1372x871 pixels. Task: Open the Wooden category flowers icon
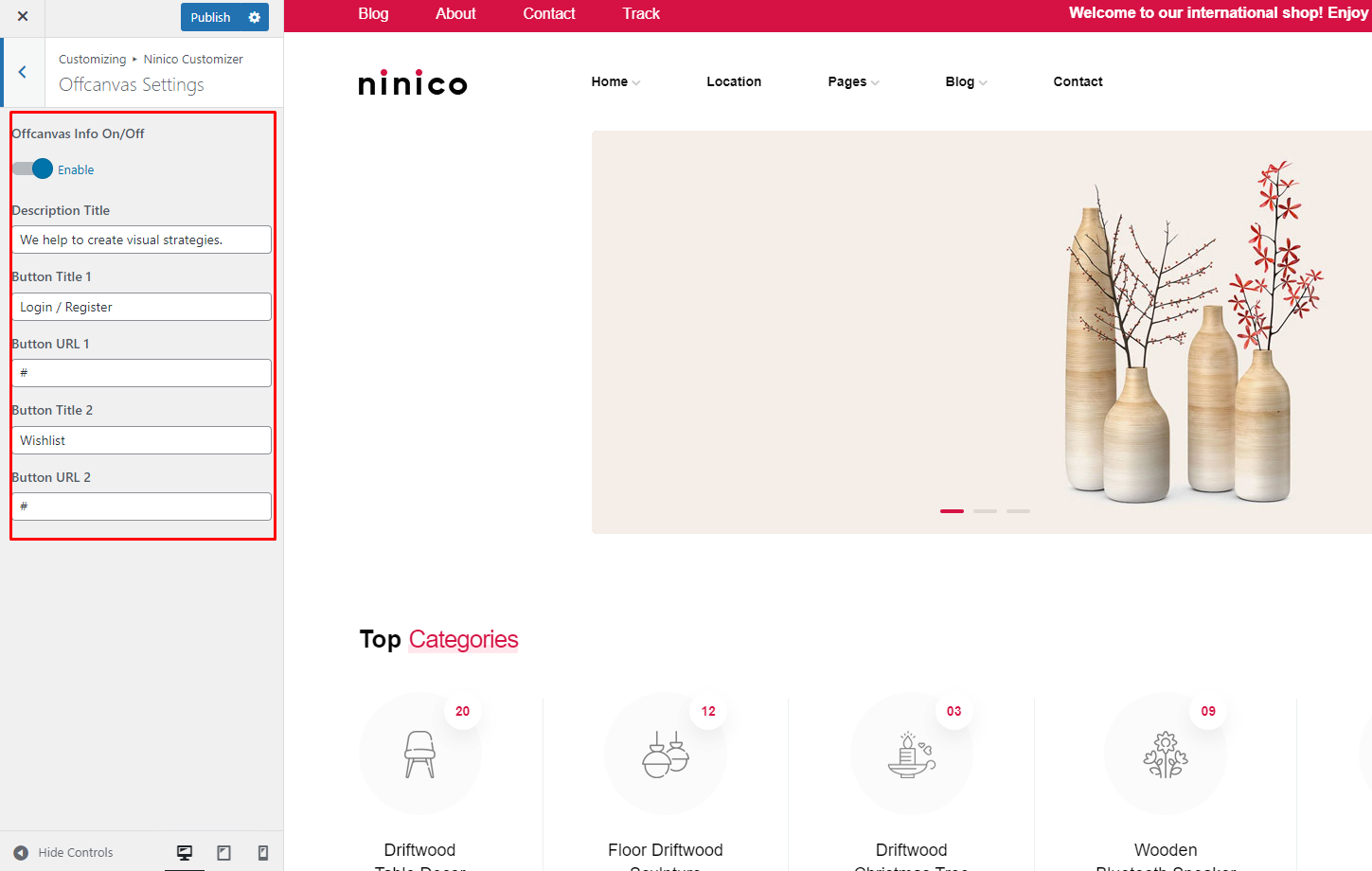coord(1166,754)
